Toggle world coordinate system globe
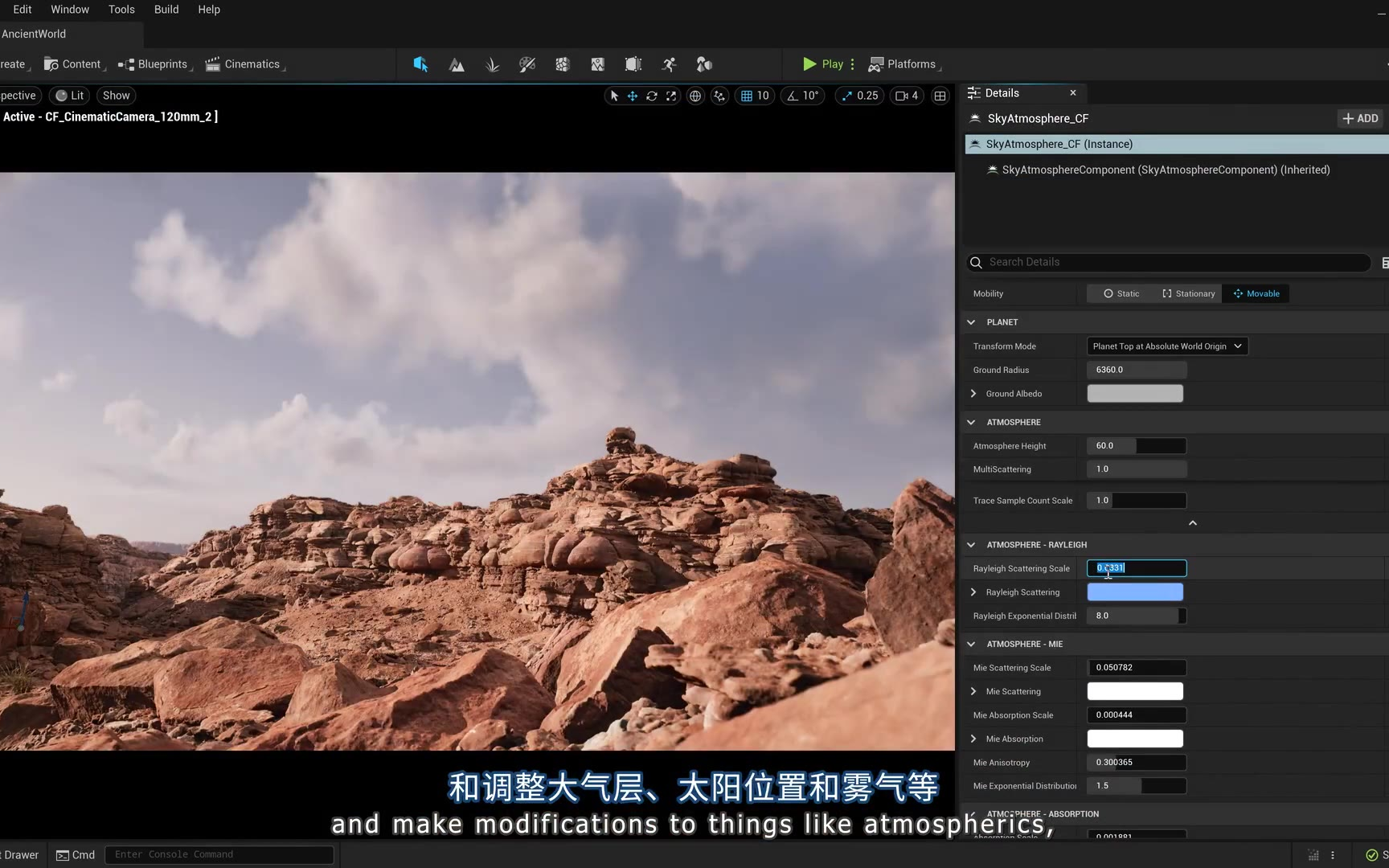1389x868 pixels. [695, 96]
